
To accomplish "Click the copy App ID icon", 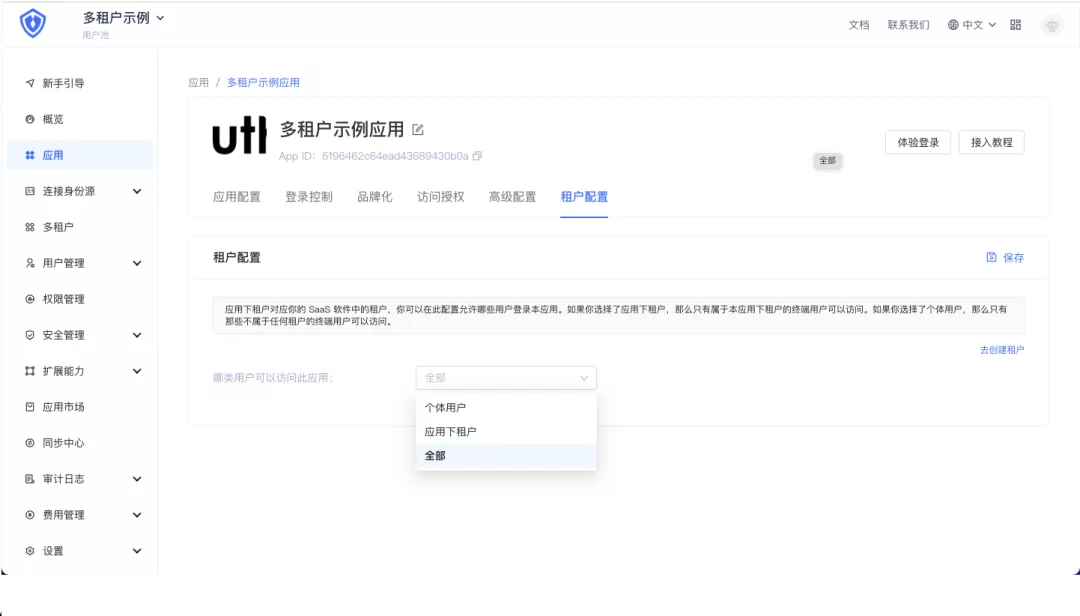I will point(477,156).
